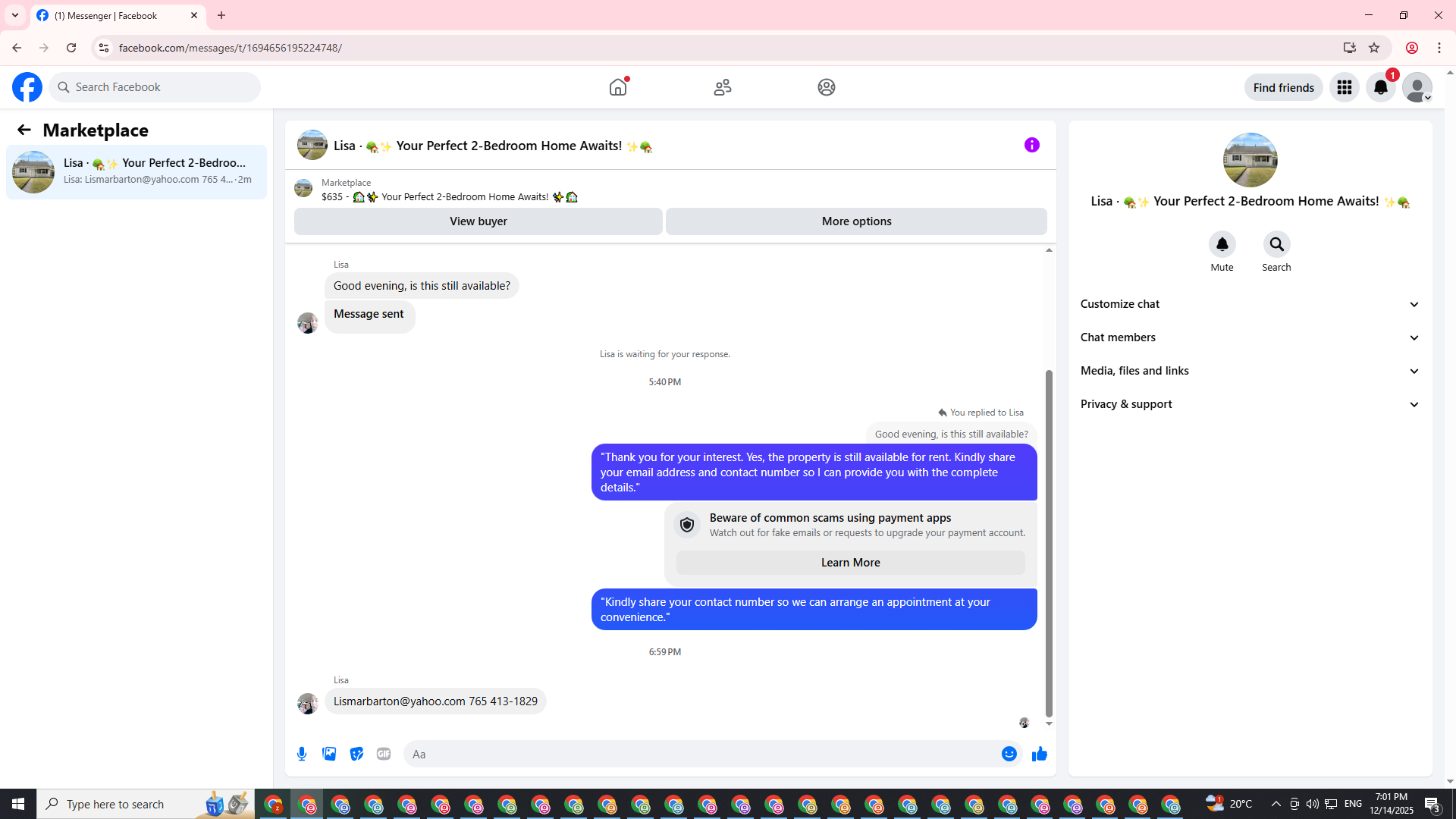Click the View buyer button
1456x819 pixels.
478,221
